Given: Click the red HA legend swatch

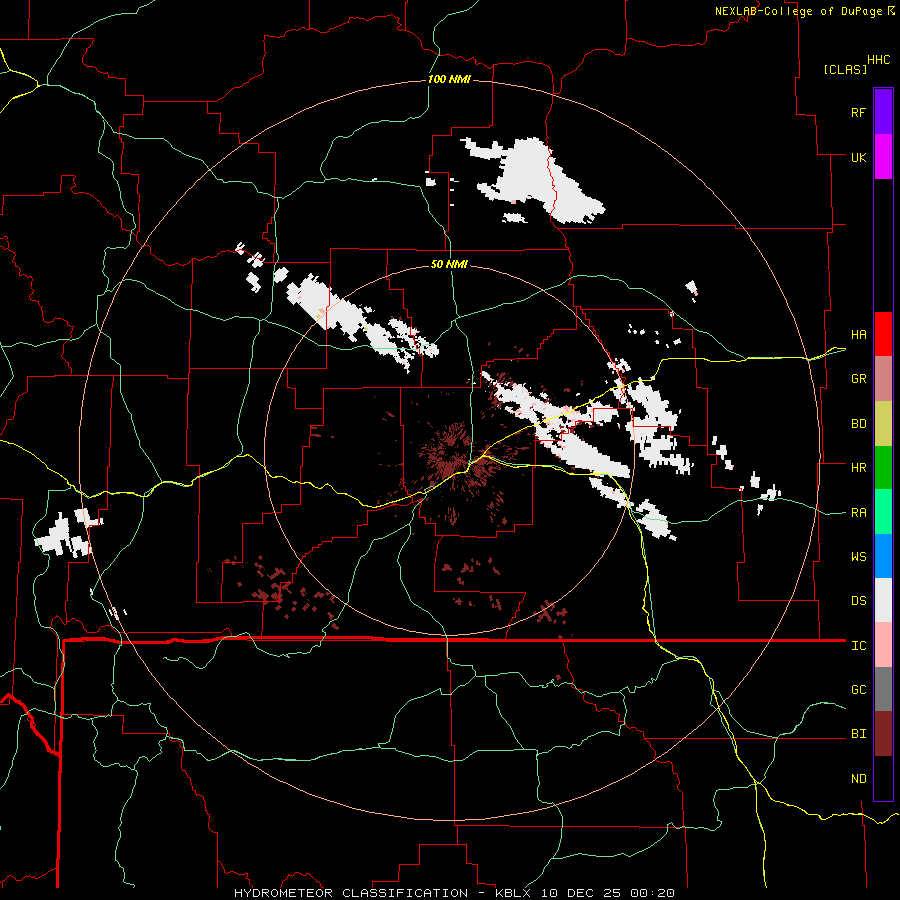Looking at the screenshot, I should tap(883, 334).
